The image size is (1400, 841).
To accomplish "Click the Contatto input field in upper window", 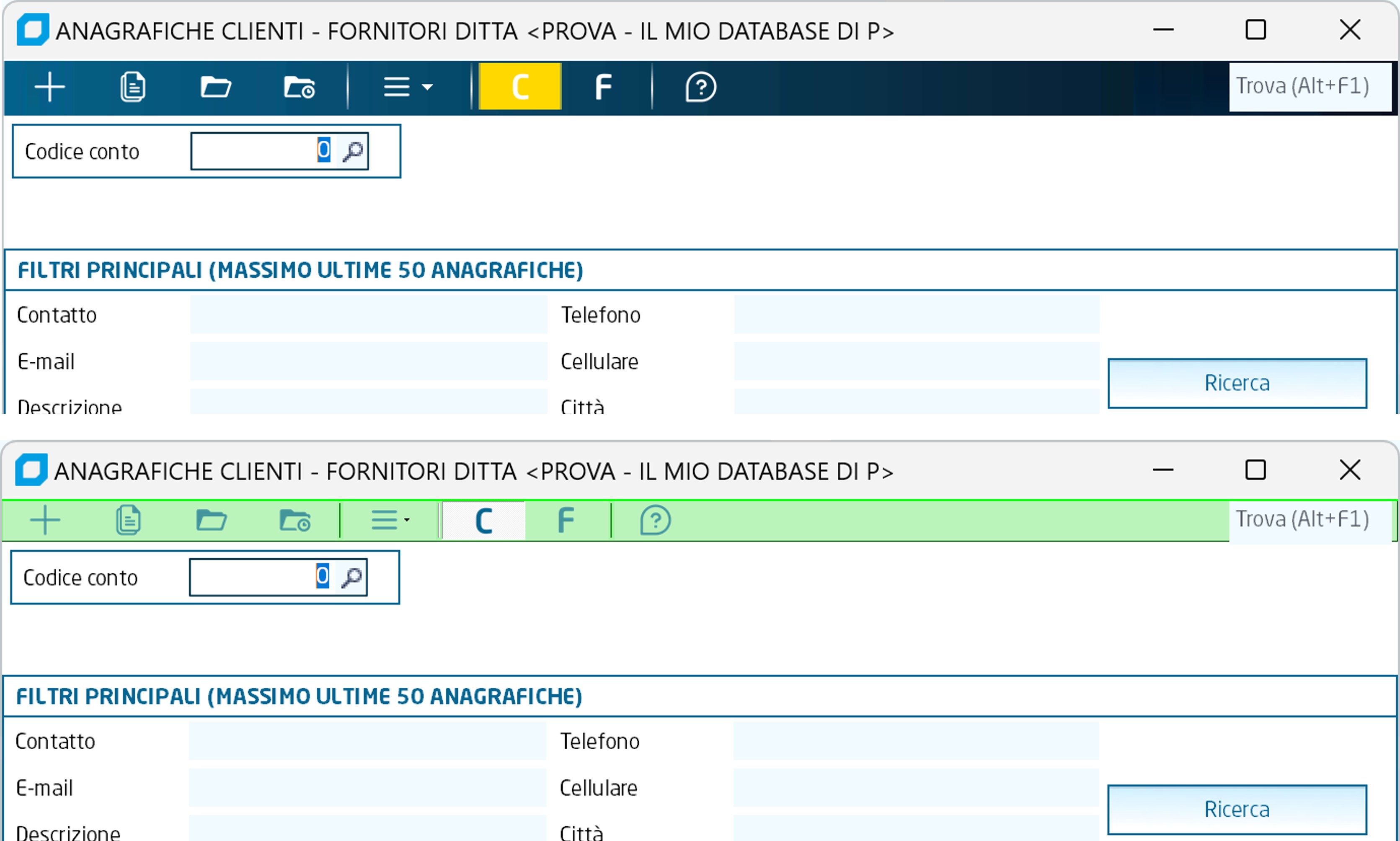I will (x=368, y=315).
